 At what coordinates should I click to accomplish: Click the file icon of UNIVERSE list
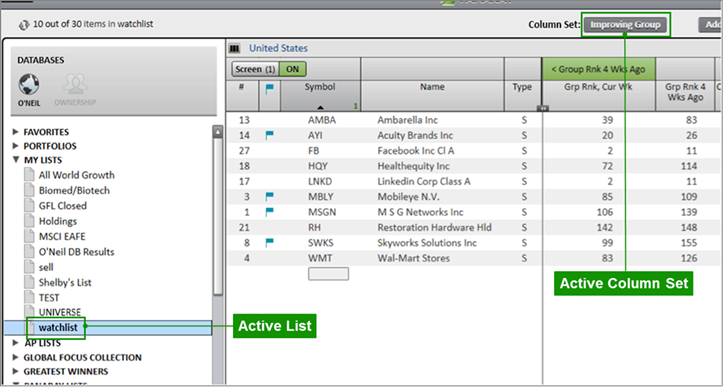[x=30, y=311]
